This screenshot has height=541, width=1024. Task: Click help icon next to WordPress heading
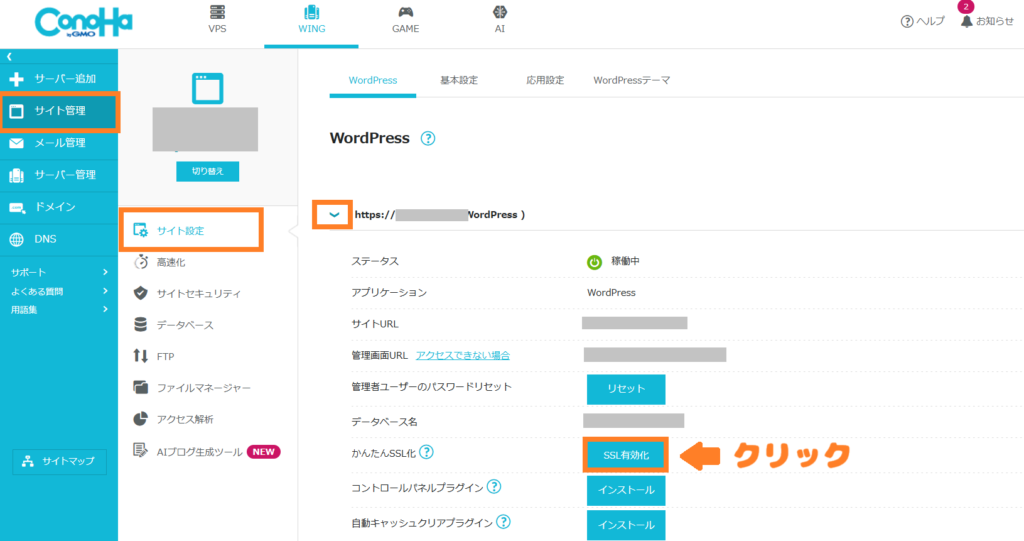point(428,139)
